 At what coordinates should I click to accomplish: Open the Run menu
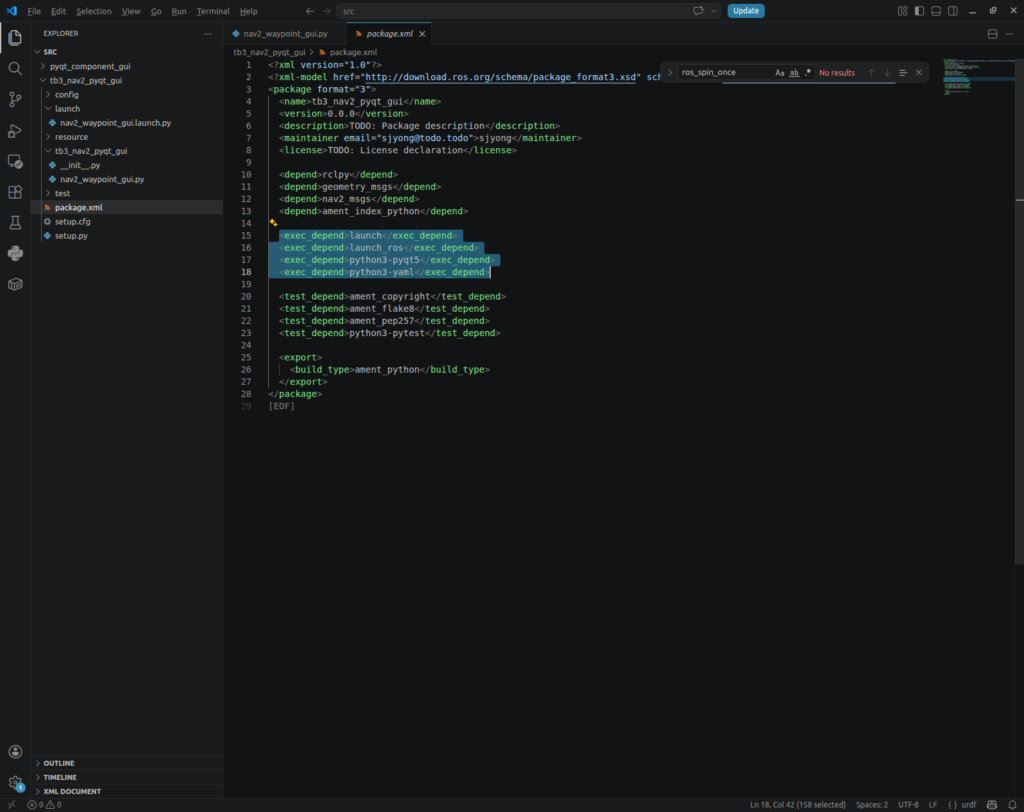[179, 11]
